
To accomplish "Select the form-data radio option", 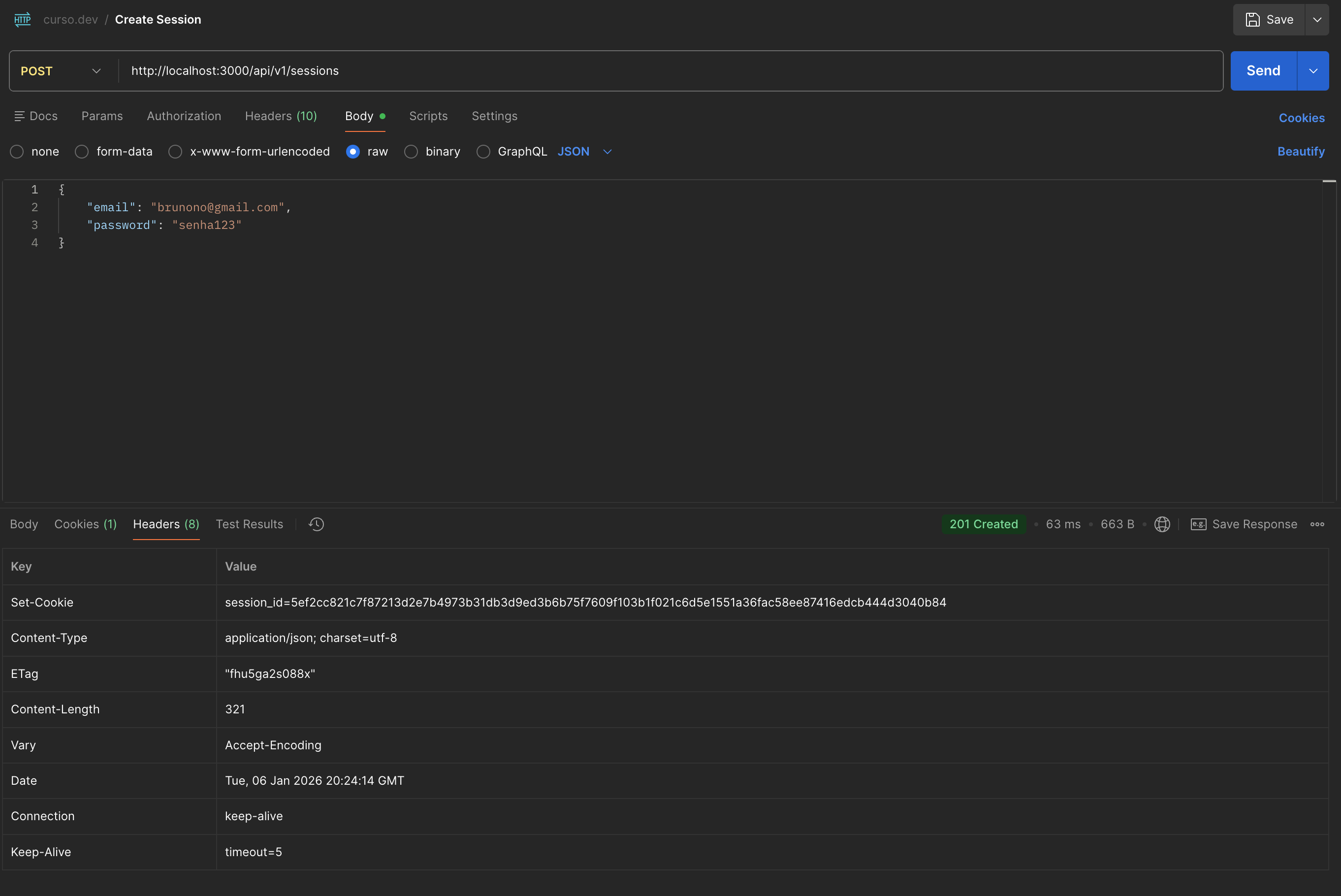I will 82,152.
